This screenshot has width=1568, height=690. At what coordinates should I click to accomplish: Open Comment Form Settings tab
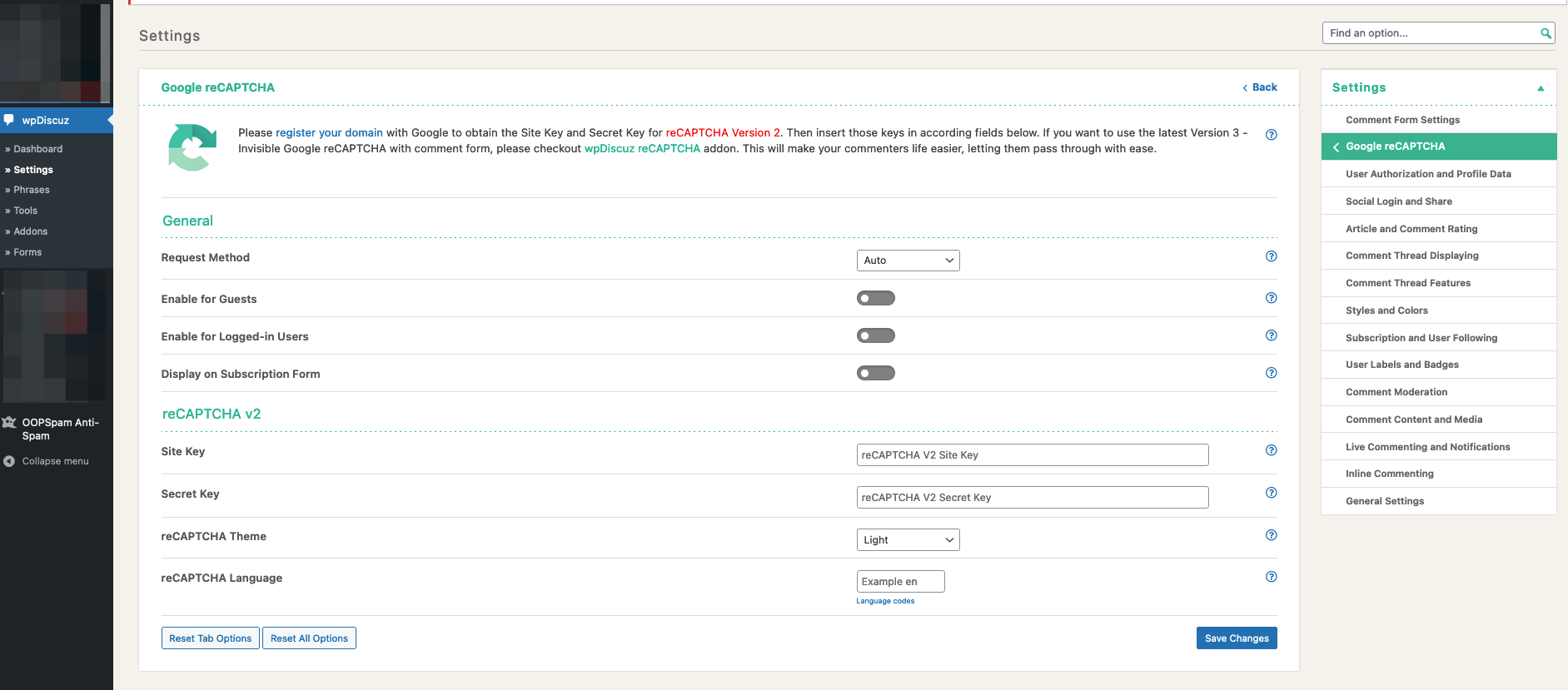(x=1438, y=120)
